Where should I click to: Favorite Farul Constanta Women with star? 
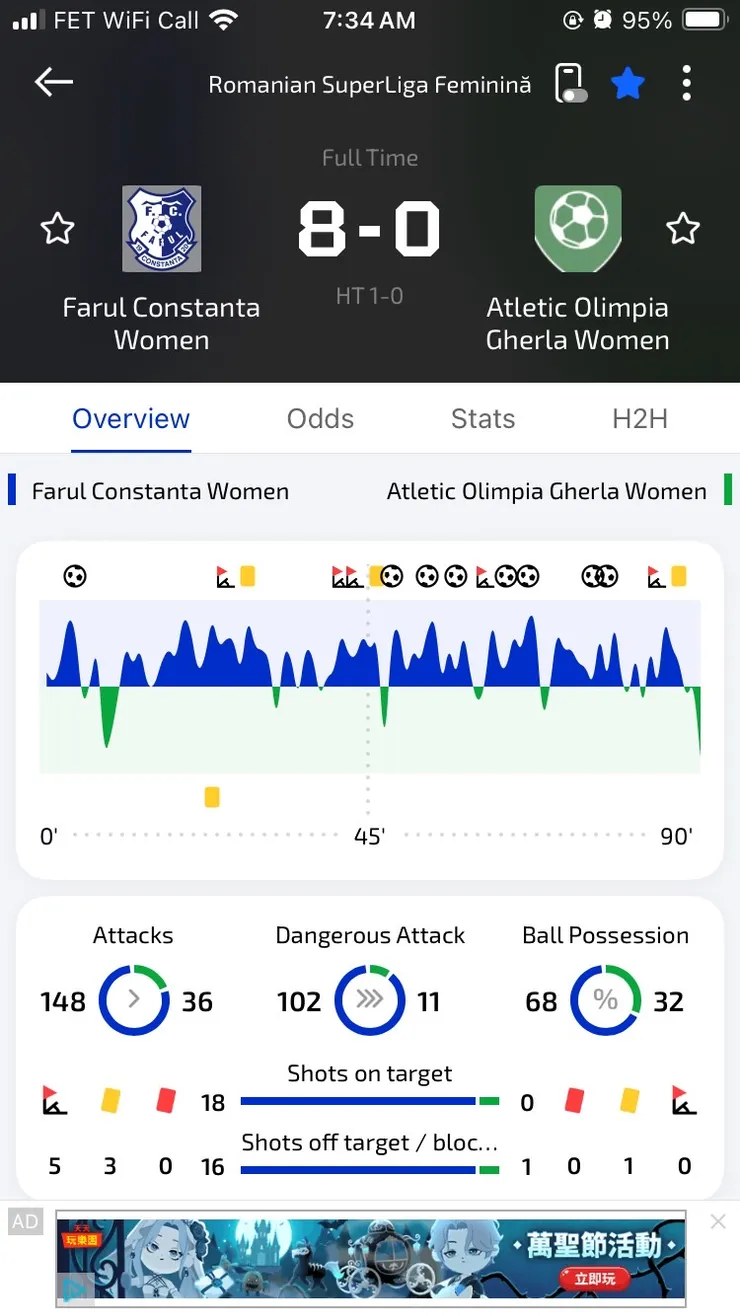[57, 229]
